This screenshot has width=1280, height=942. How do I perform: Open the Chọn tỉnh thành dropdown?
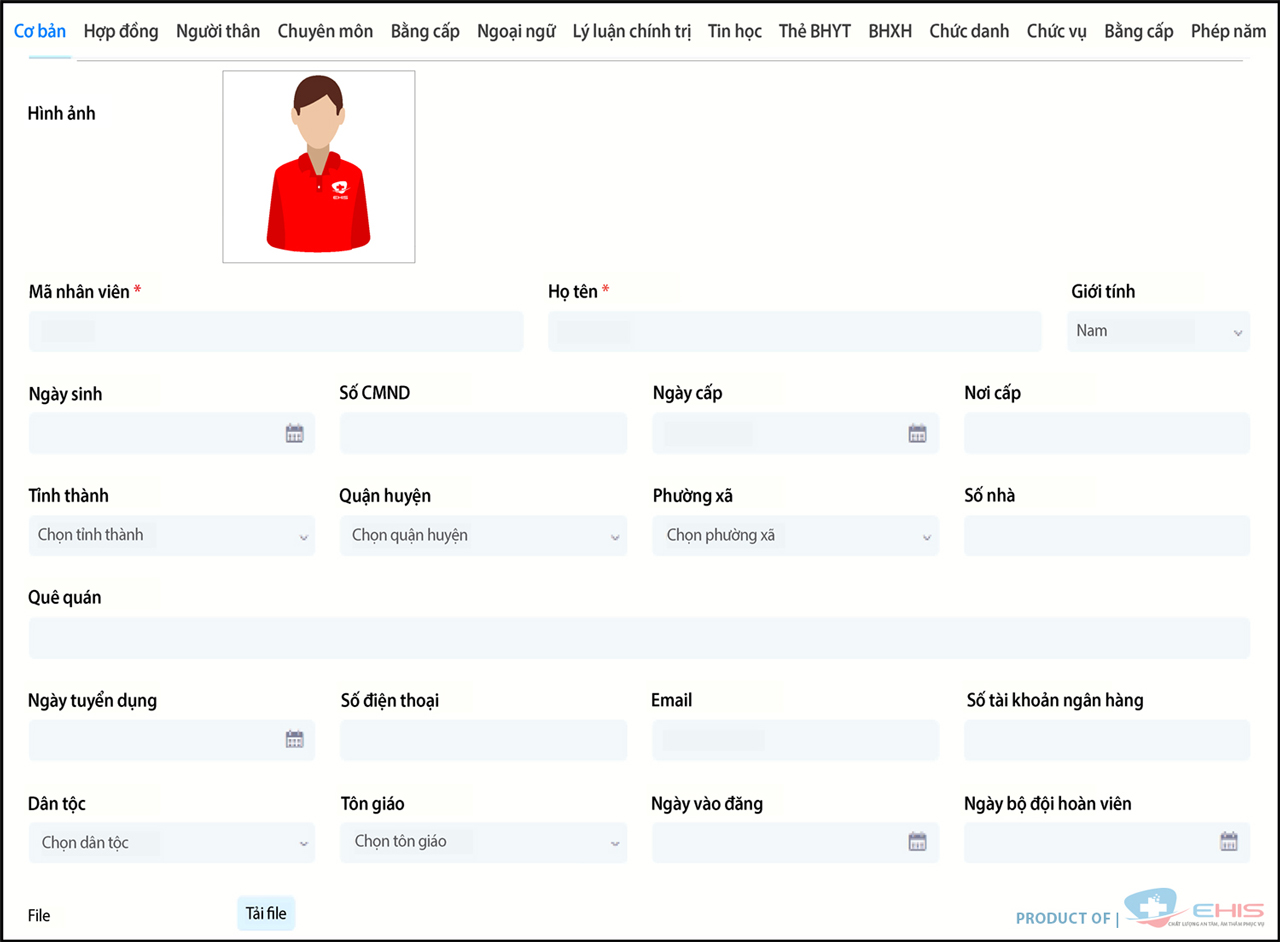coord(171,536)
